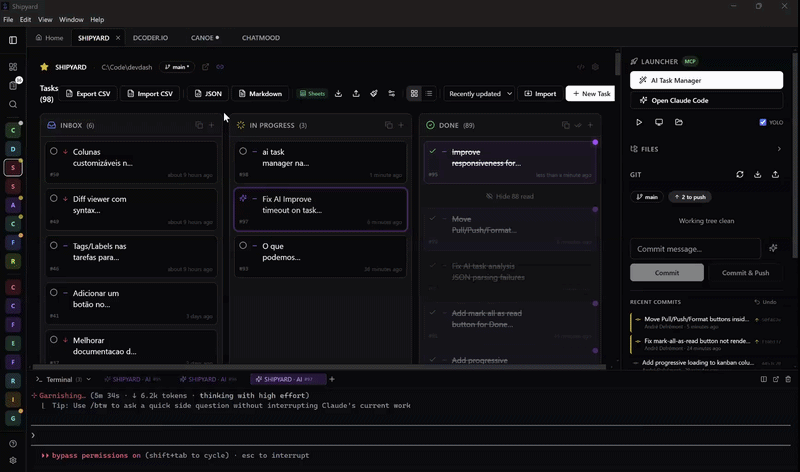Click the Sheets button
Image resolution: width=800 pixels, height=472 pixels.
click(x=312, y=93)
